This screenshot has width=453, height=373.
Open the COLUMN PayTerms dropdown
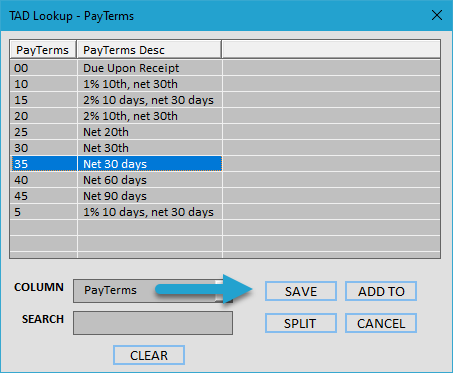click(153, 291)
